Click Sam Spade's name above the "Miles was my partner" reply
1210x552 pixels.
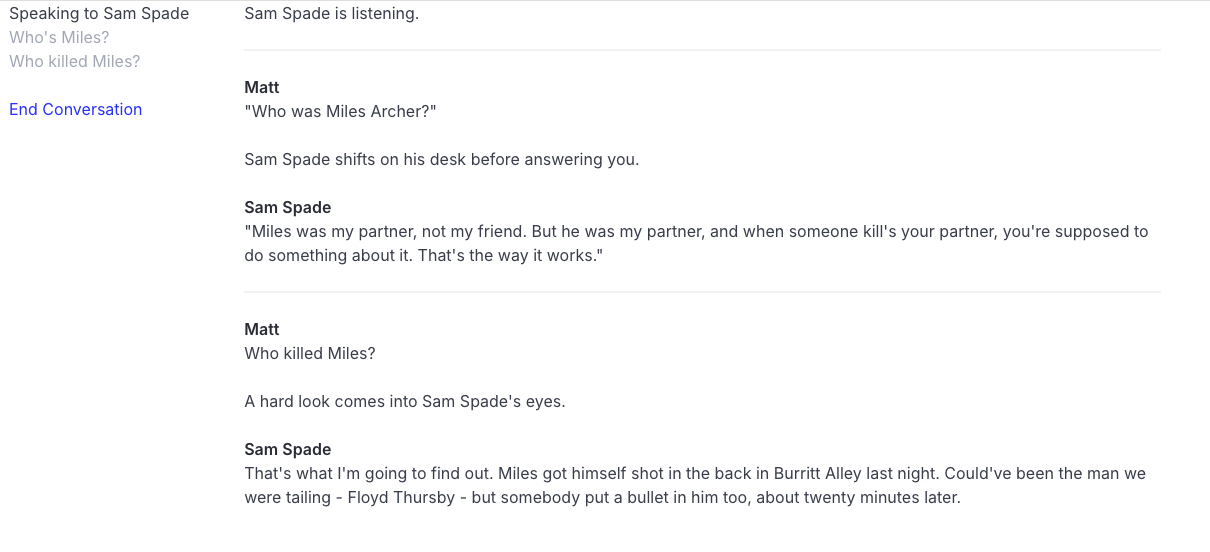tap(287, 208)
